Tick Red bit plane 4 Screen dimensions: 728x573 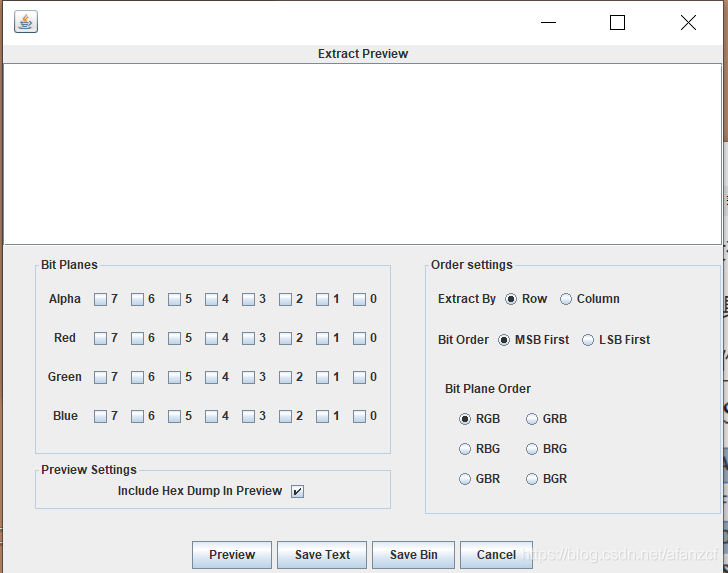point(211,339)
